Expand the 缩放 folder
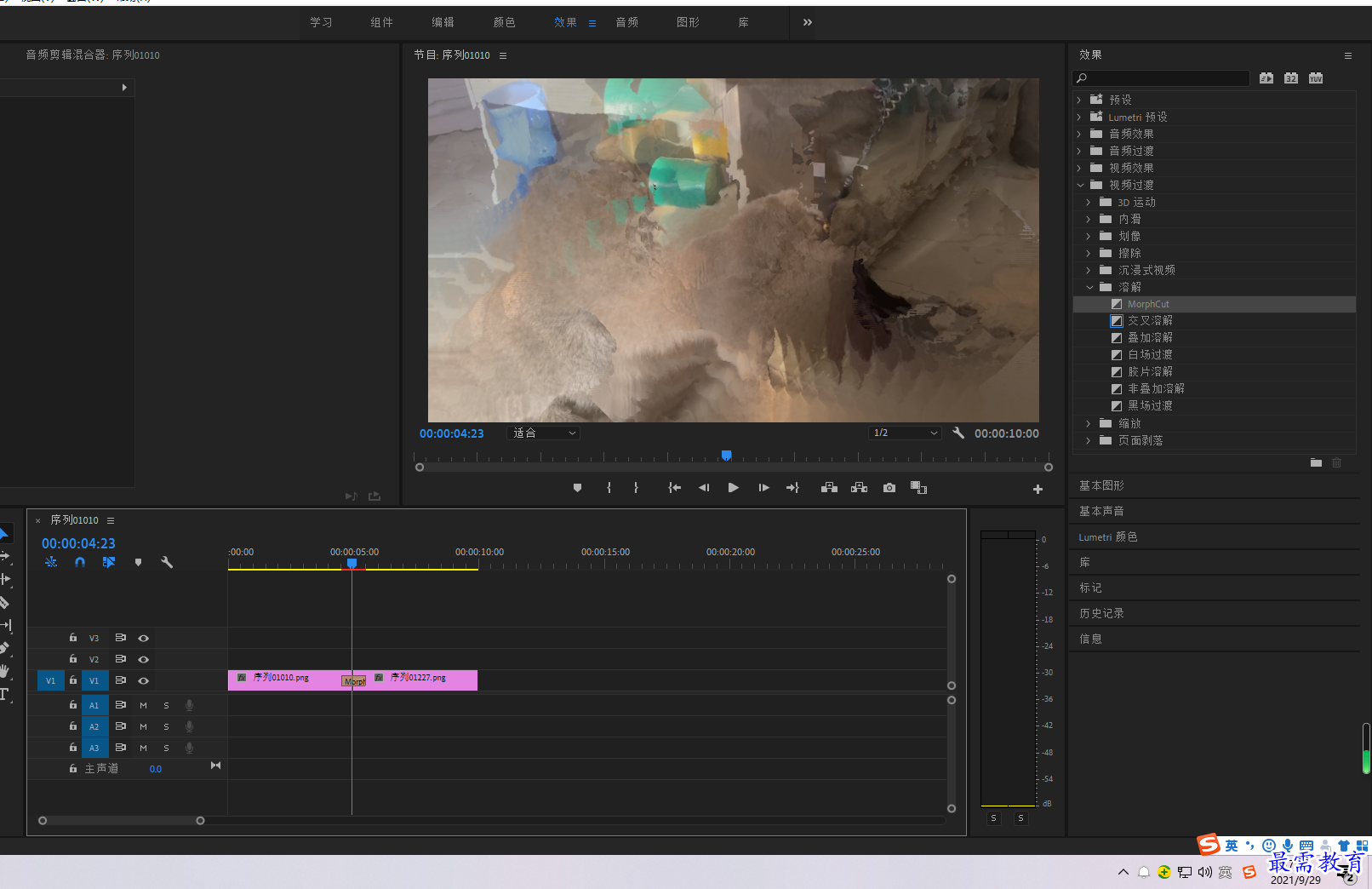The image size is (1372, 889). click(1088, 423)
